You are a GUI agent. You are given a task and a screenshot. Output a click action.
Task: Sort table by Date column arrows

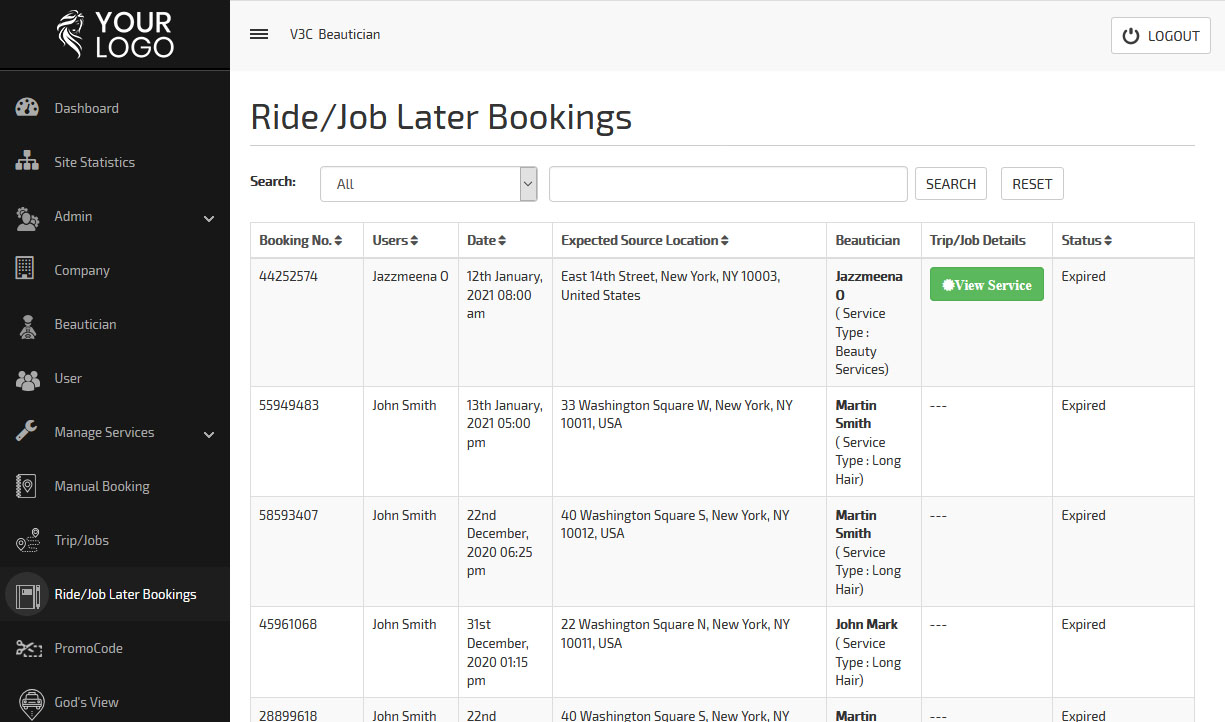click(502, 241)
